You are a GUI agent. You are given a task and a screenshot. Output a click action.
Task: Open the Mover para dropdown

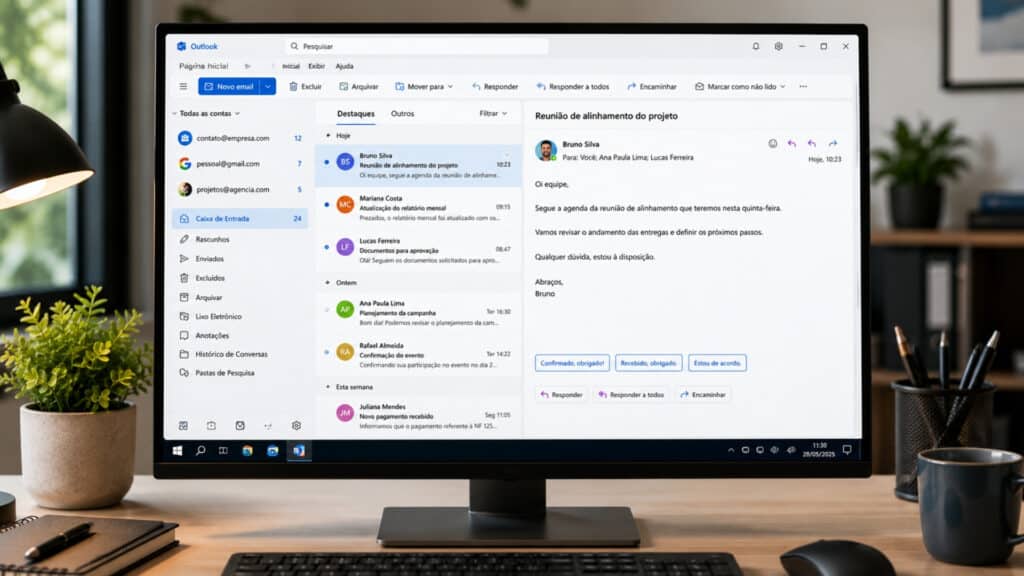(x=424, y=86)
